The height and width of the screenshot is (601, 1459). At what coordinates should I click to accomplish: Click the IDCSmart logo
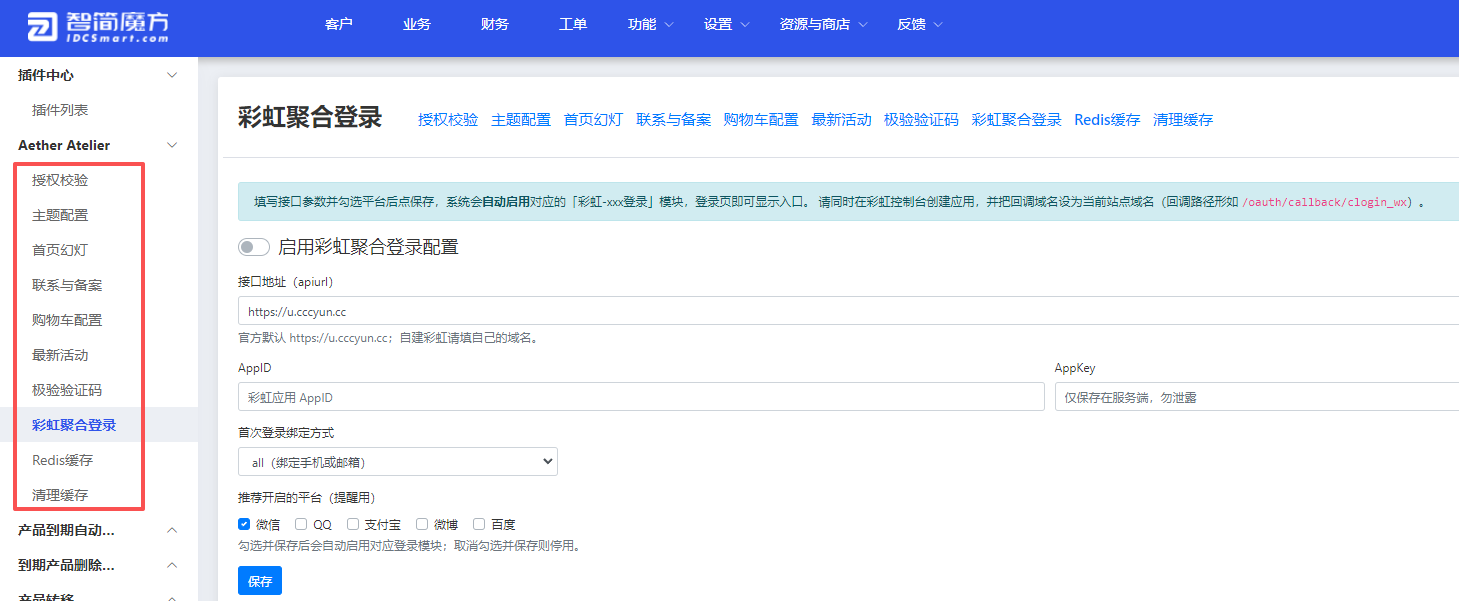98,27
